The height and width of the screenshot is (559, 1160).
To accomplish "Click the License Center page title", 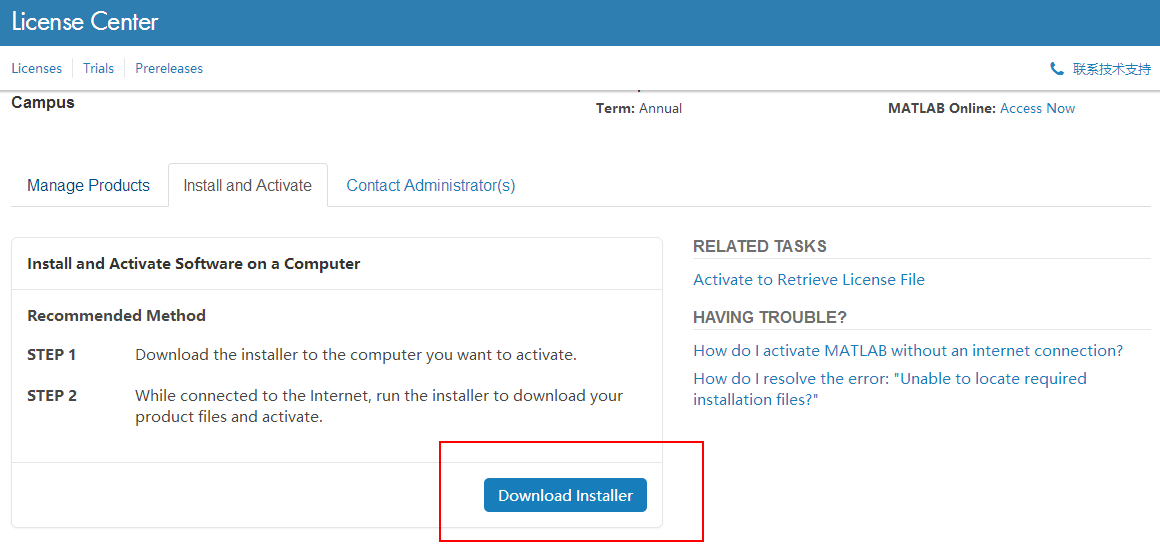I will point(85,22).
